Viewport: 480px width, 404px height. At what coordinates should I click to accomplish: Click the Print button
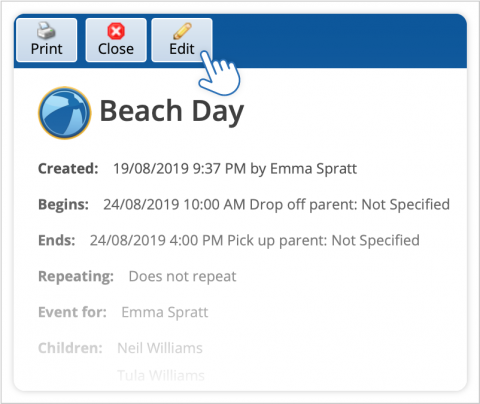(x=47, y=40)
